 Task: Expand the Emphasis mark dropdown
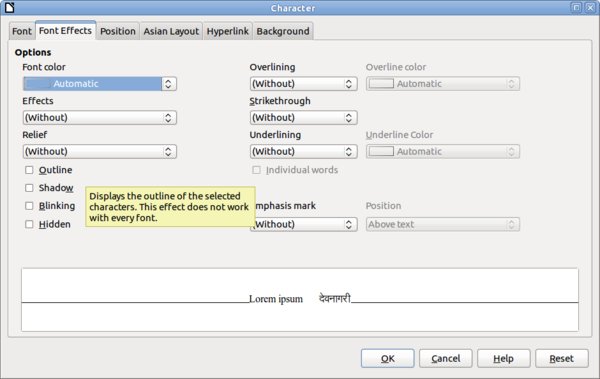(x=304, y=224)
